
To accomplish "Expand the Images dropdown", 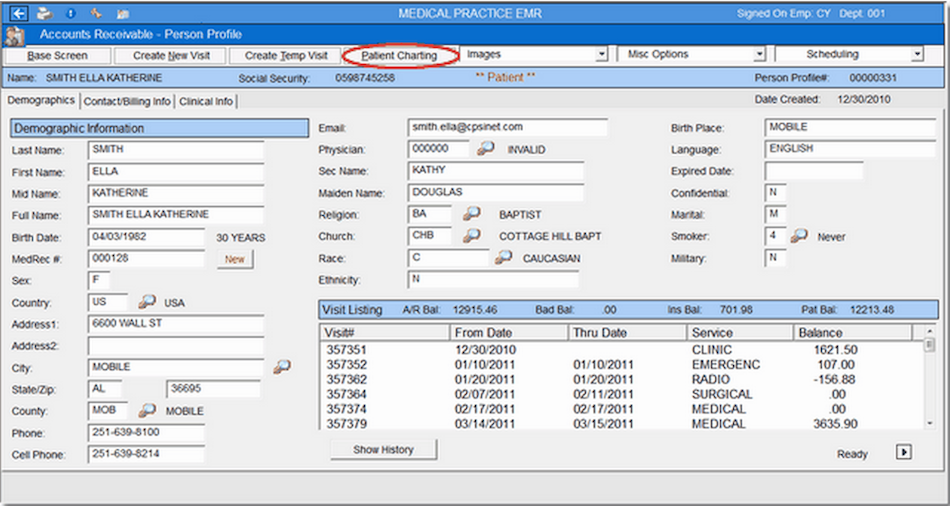I will (x=601, y=55).
